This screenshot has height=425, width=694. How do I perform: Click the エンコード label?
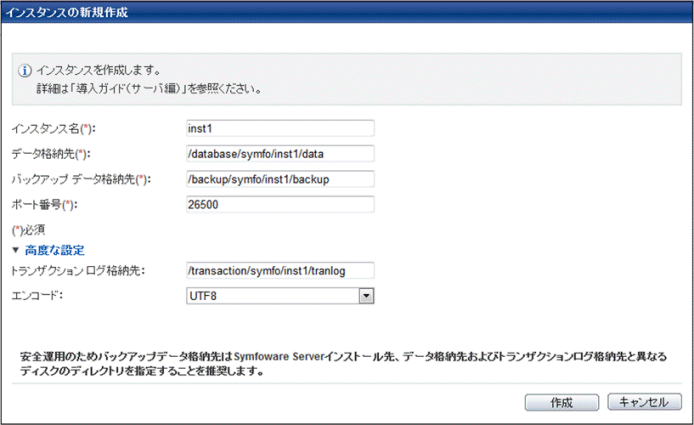click(x=37, y=296)
